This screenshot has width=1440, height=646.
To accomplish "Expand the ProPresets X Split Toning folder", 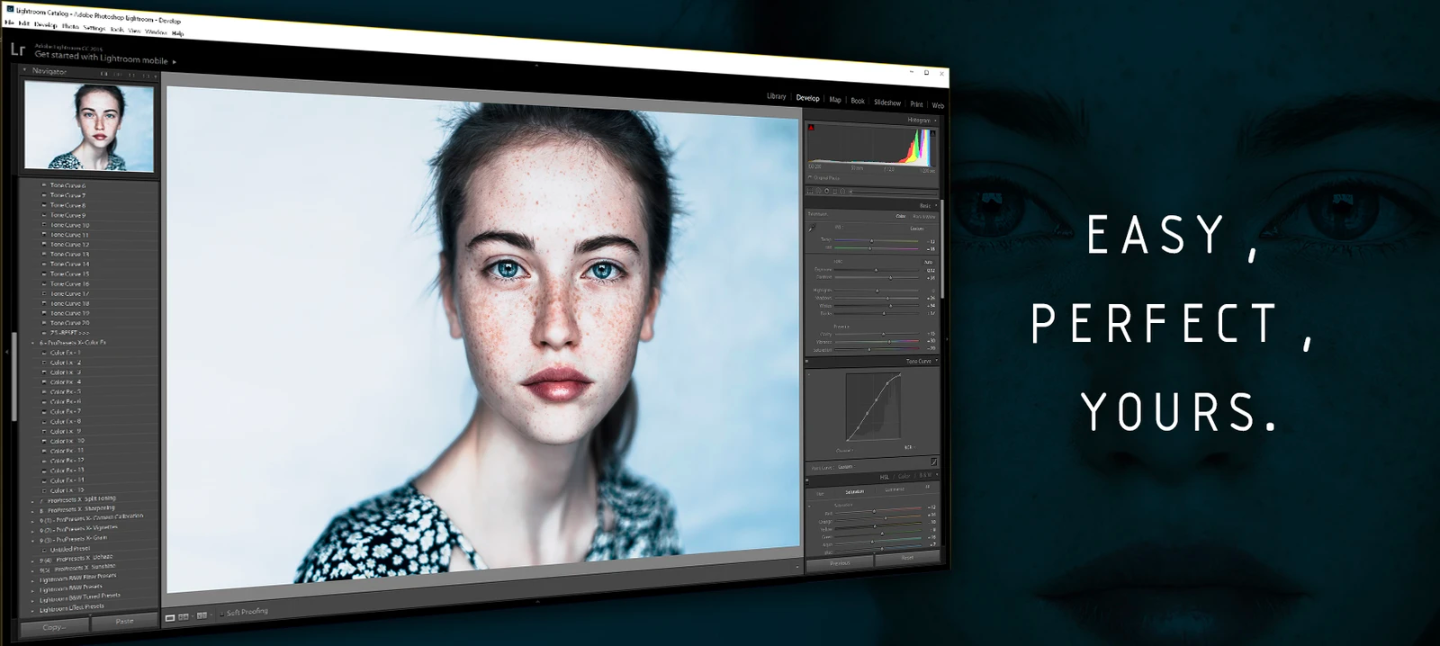I will [32, 499].
